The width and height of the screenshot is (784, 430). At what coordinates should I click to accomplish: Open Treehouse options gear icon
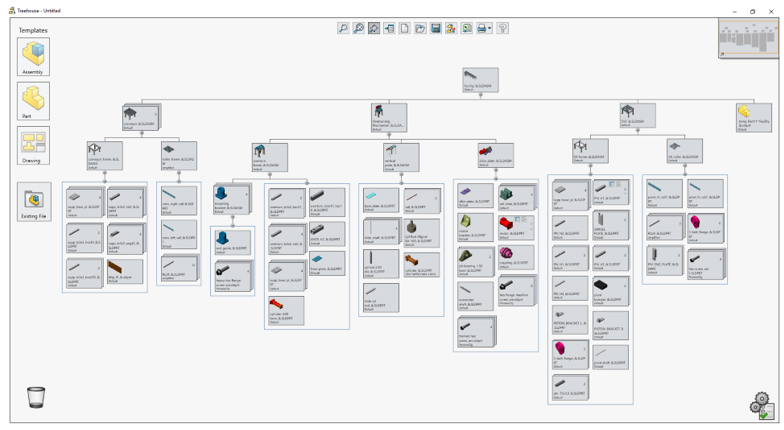(762, 403)
